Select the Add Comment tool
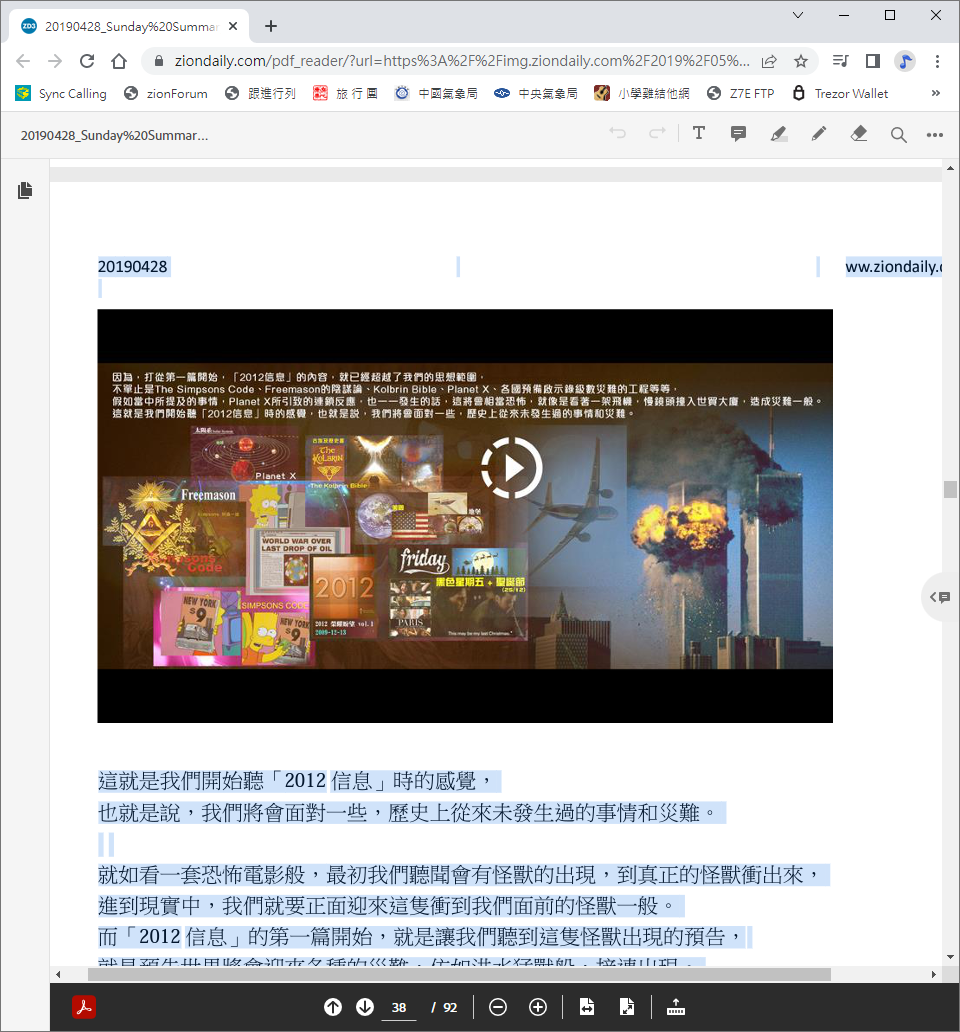Image resolution: width=960 pixels, height=1032 pixels. (x=738, y=134)
